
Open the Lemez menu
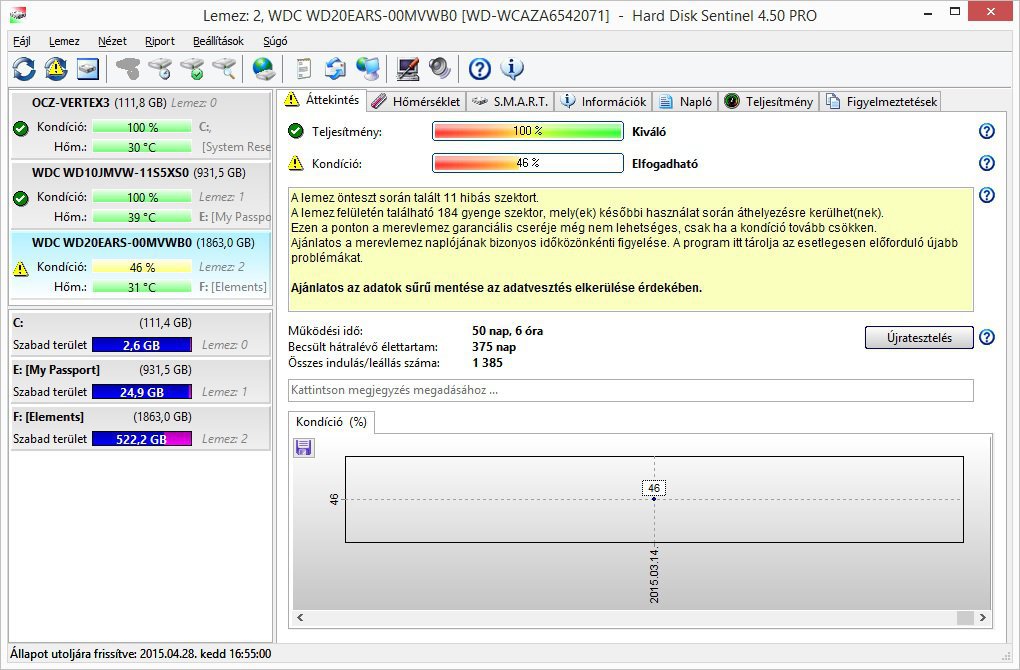[64, 41]
